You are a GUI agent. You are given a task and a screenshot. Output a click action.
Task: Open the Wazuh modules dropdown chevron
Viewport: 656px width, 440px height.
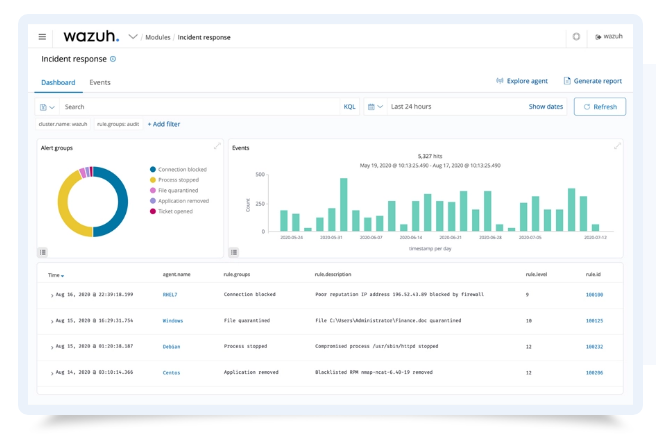(x=133, y=37)
